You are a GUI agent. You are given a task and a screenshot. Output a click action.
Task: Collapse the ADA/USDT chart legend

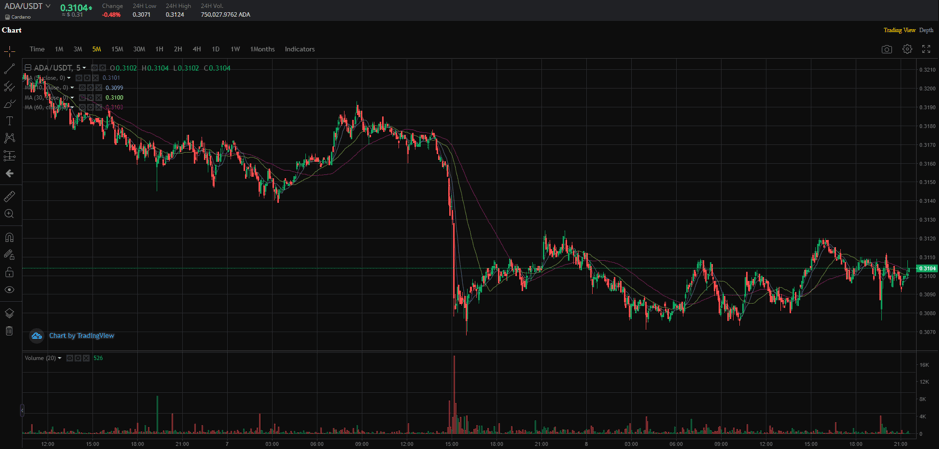coord(28,68)
